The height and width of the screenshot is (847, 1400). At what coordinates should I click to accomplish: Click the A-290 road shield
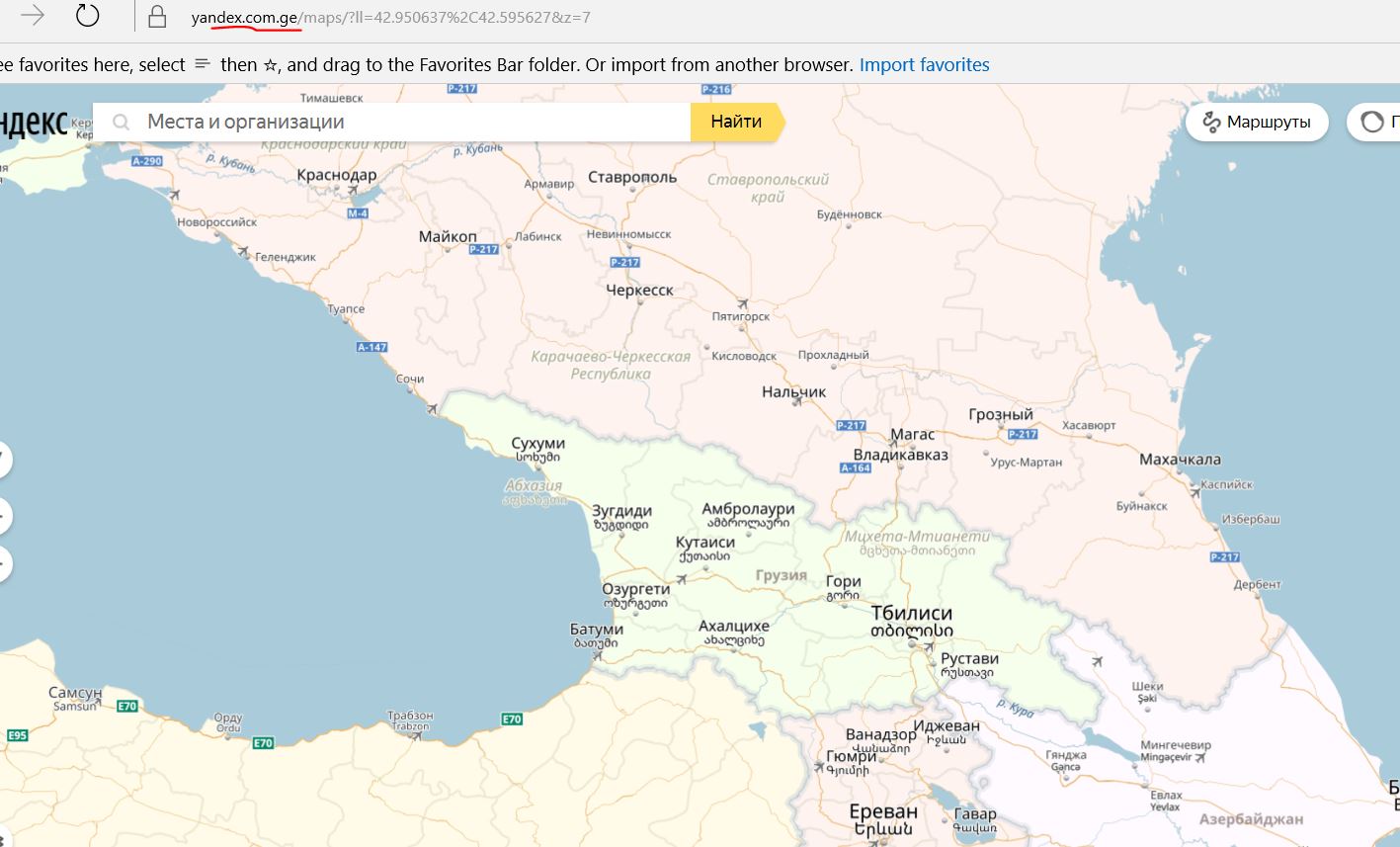point(146,161)
